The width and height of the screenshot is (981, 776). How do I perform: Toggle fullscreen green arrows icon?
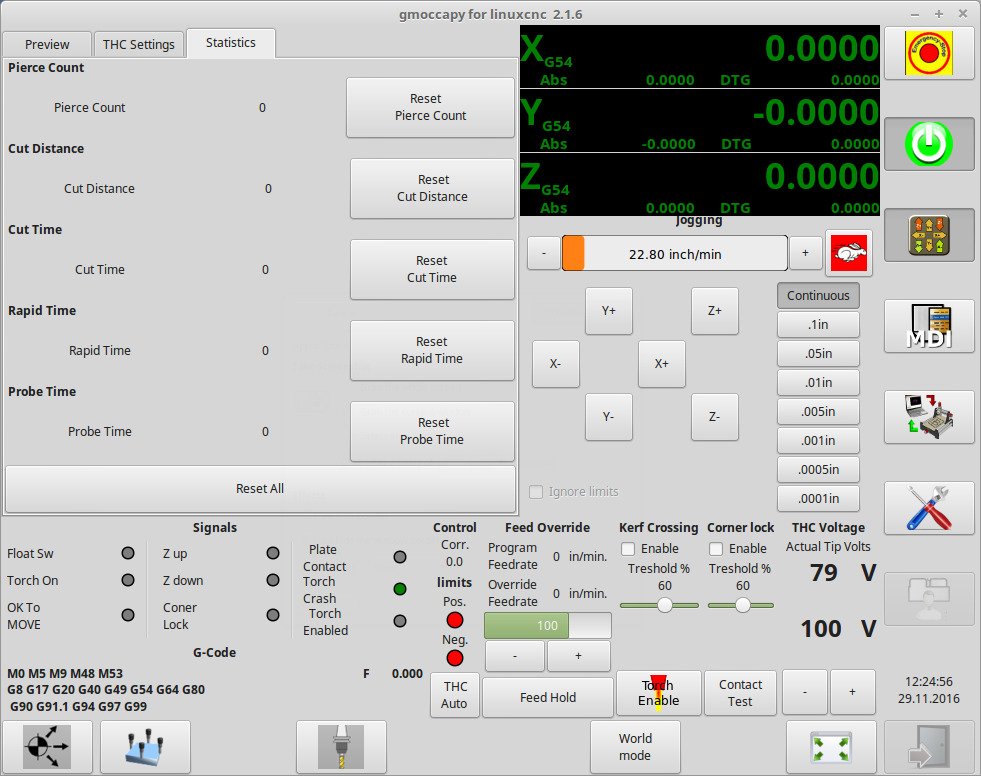(x=831, y=747)
